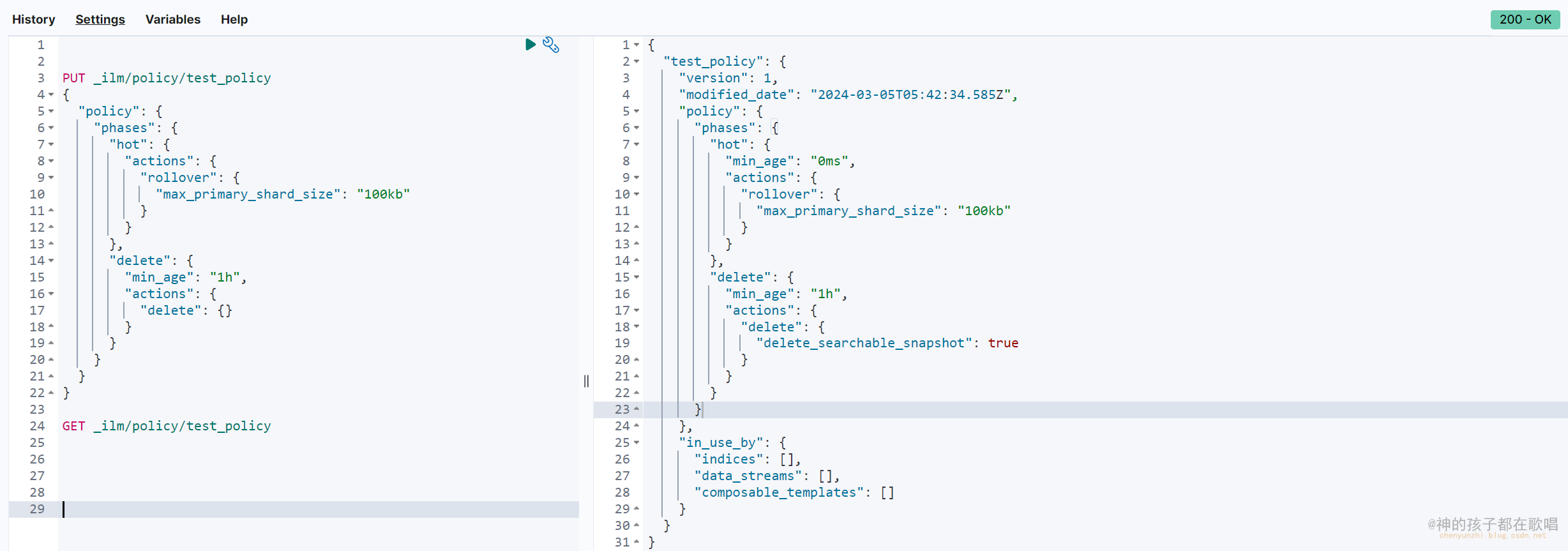Collapse the "hot" fold at request line 7
This screenshot has width=1568, height=551.
click(x=51, y=144)
